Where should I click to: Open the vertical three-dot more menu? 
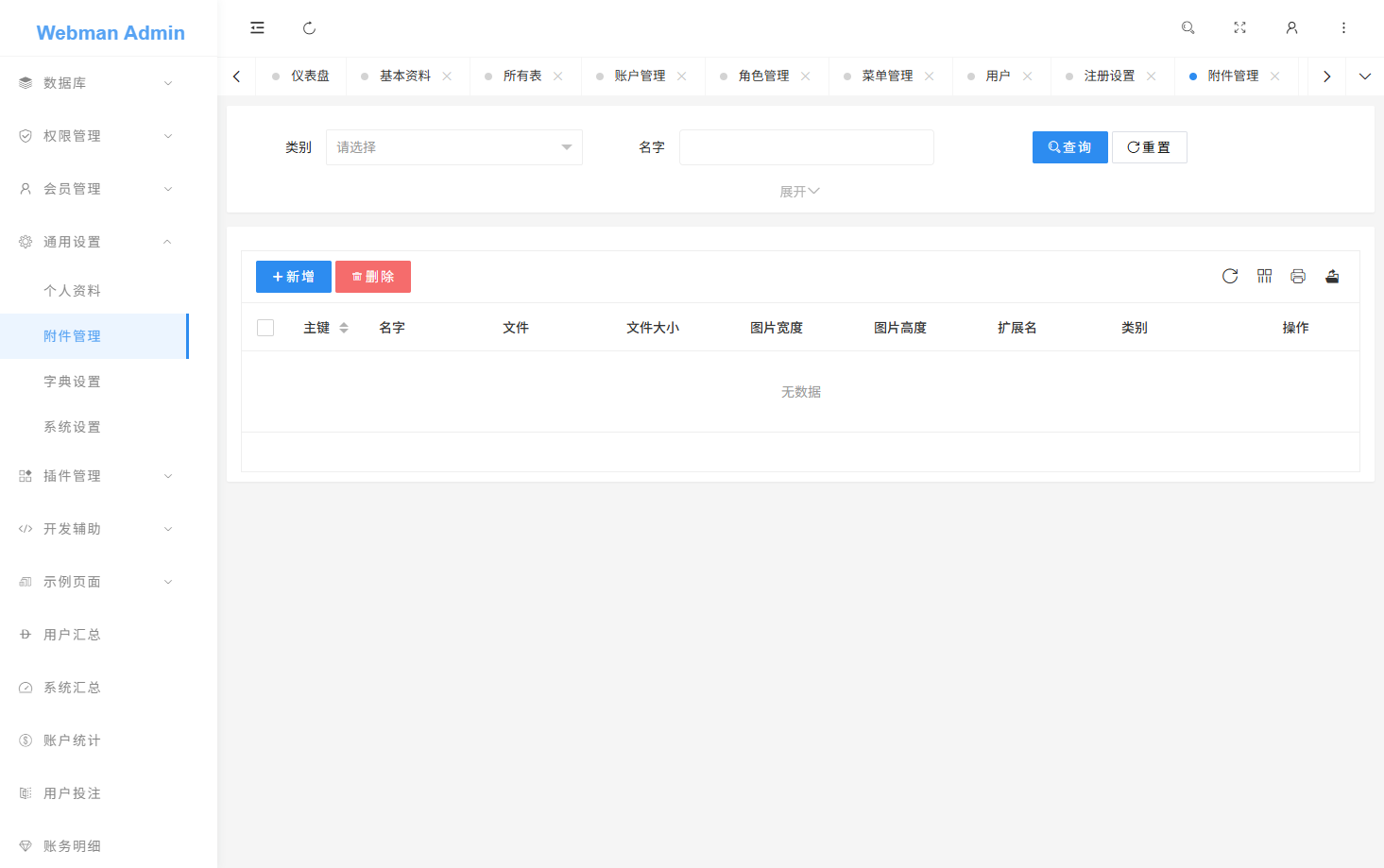[1343, 28]
